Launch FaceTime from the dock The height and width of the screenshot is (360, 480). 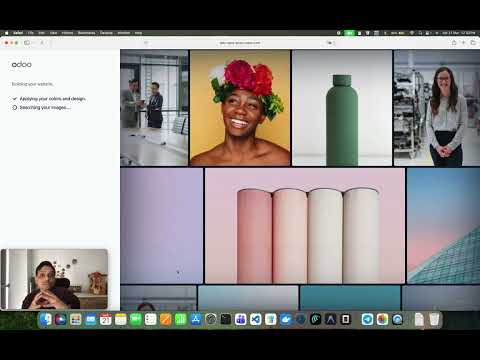(136, 320)
